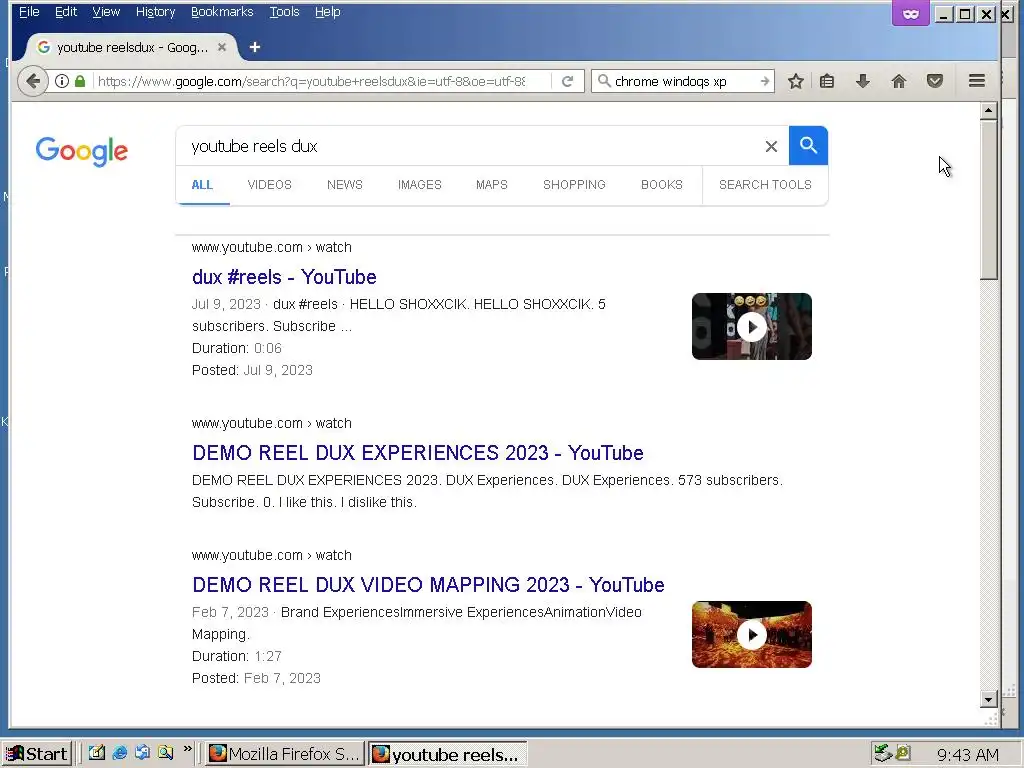Switch to the MAPS tab
The height and width of the screenshot is (768, 1024).
click(492, 185)
